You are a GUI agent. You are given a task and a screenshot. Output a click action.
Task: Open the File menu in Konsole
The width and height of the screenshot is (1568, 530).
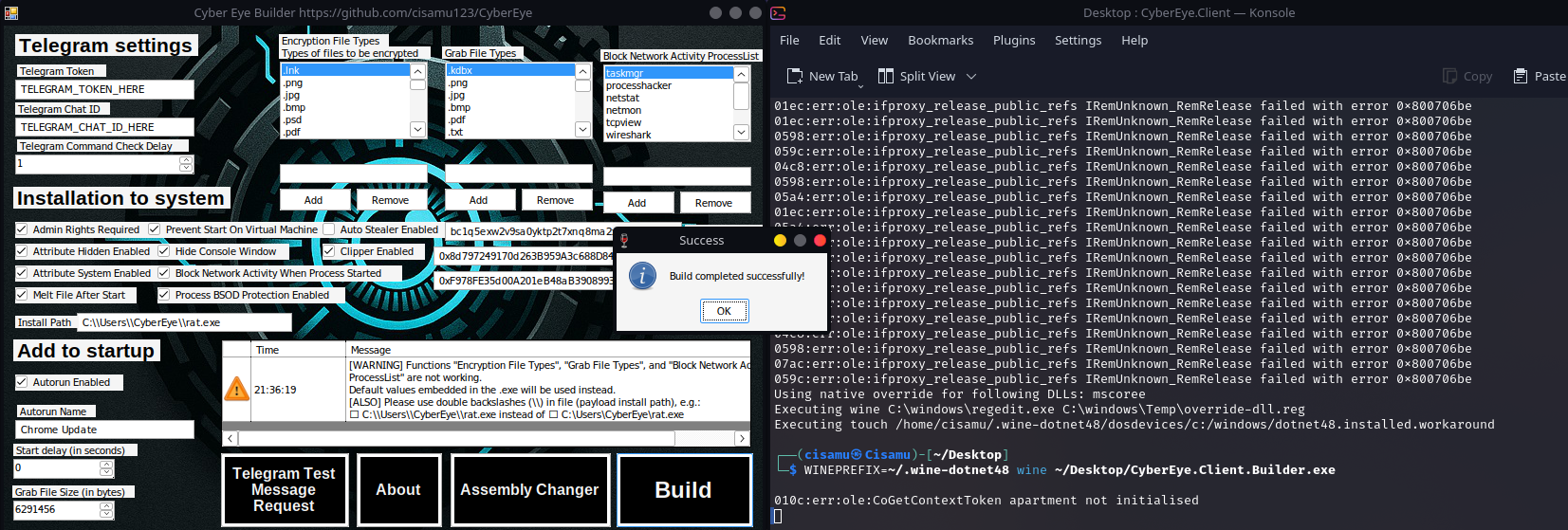[789, 40]
